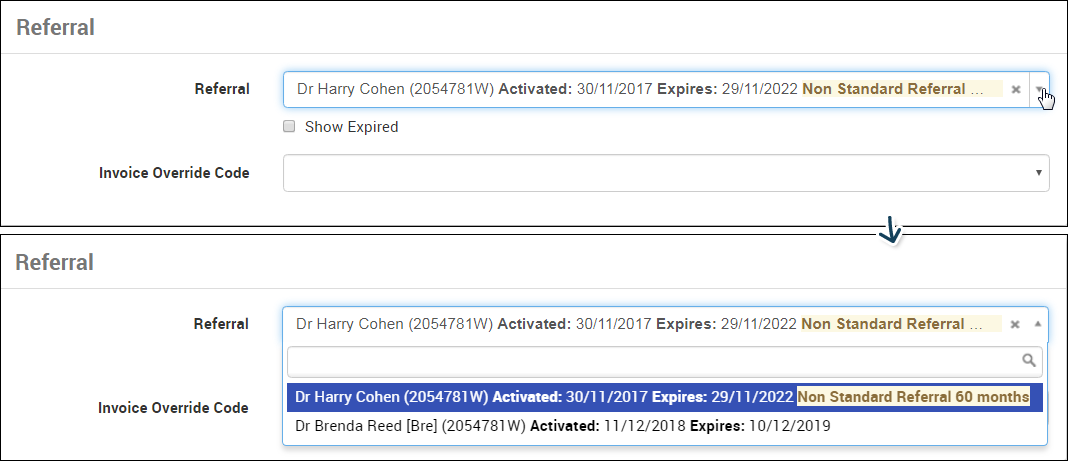The height and width of the screenshot is (461, 1068).
Task: Click the Referral label beside the Show Expired checkbox
Action: [222, 89]
